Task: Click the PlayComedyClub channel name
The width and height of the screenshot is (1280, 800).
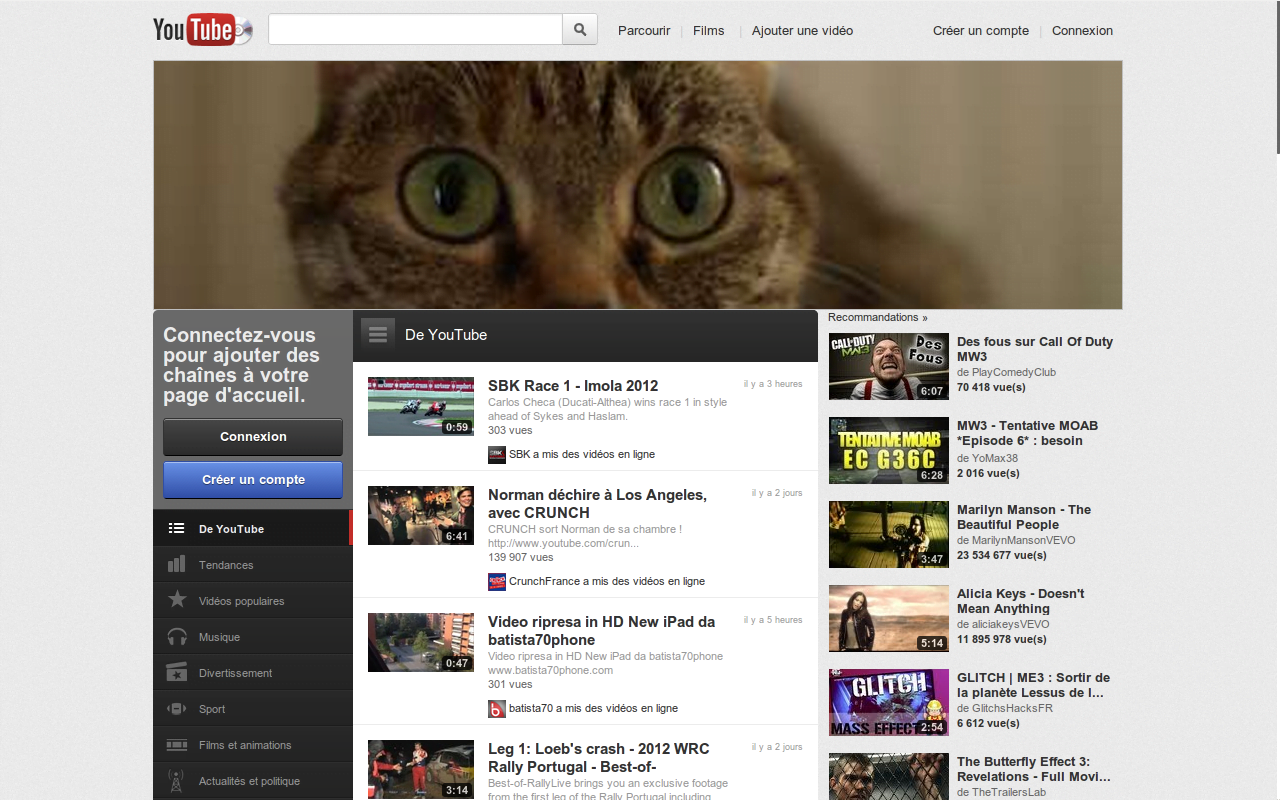Action: pos(1014,372)
